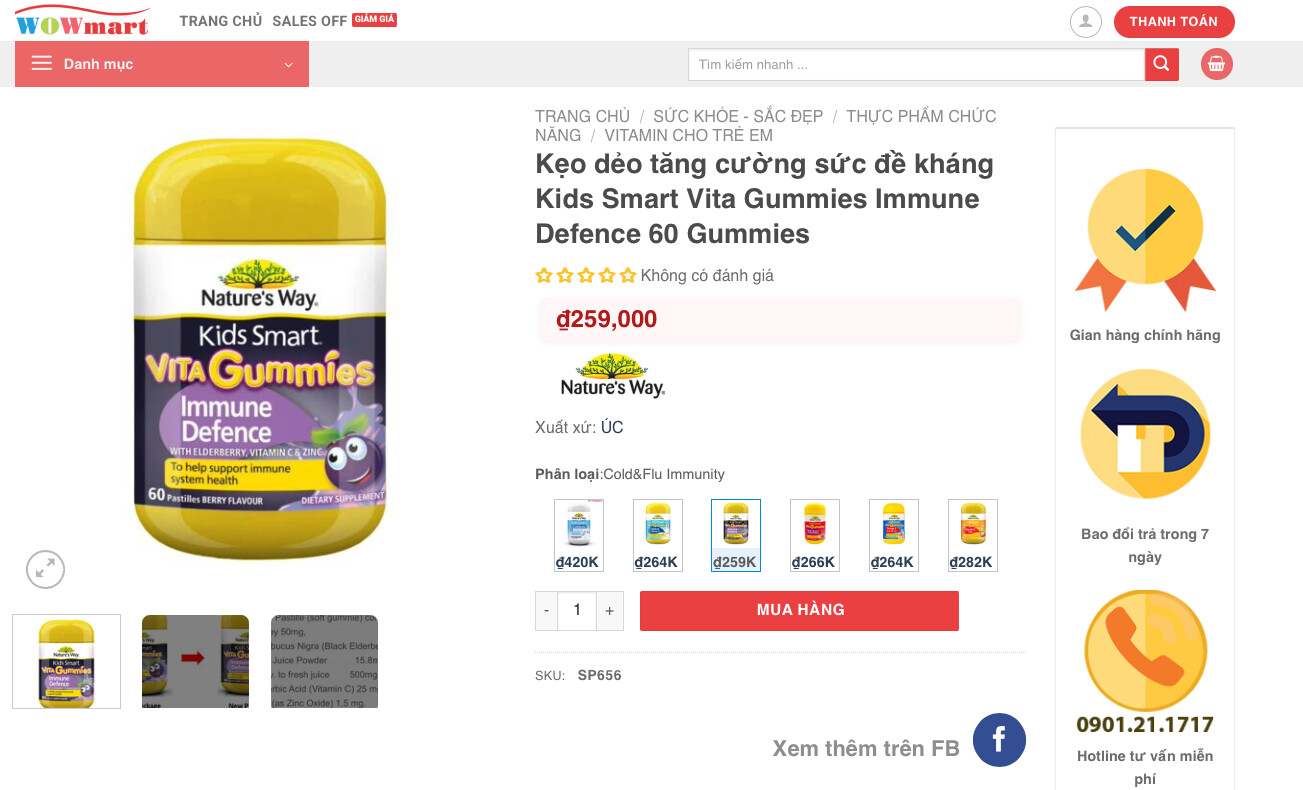Image resolution: width=1303 pixels, height=790 pixels.
Task: Click the Gian hàng chính hãng badge icon
Action: tap(1145, 240)
